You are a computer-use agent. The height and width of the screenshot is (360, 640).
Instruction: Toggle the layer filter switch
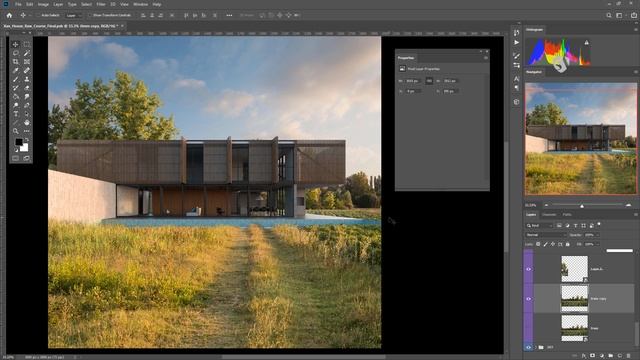(599, 224)
